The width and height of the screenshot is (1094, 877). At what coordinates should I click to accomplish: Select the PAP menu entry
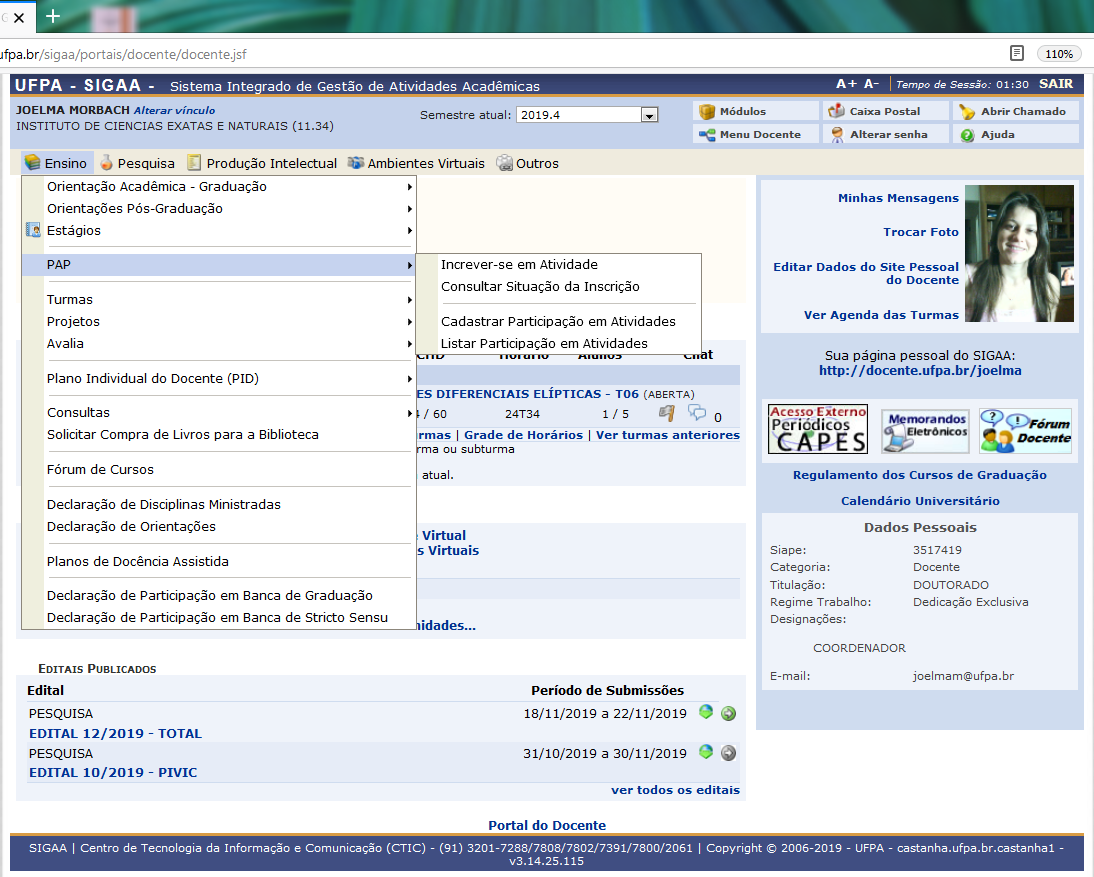click(219, 264)
